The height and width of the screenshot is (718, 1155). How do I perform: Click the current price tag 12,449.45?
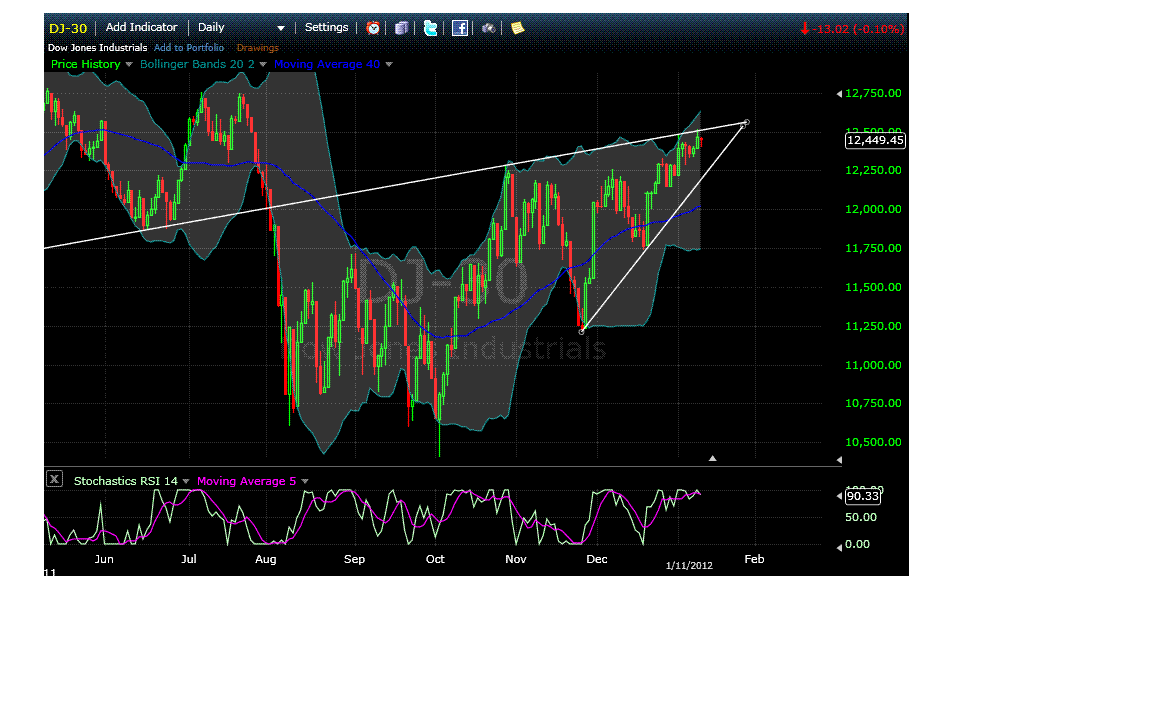click(x=874, y=140)
